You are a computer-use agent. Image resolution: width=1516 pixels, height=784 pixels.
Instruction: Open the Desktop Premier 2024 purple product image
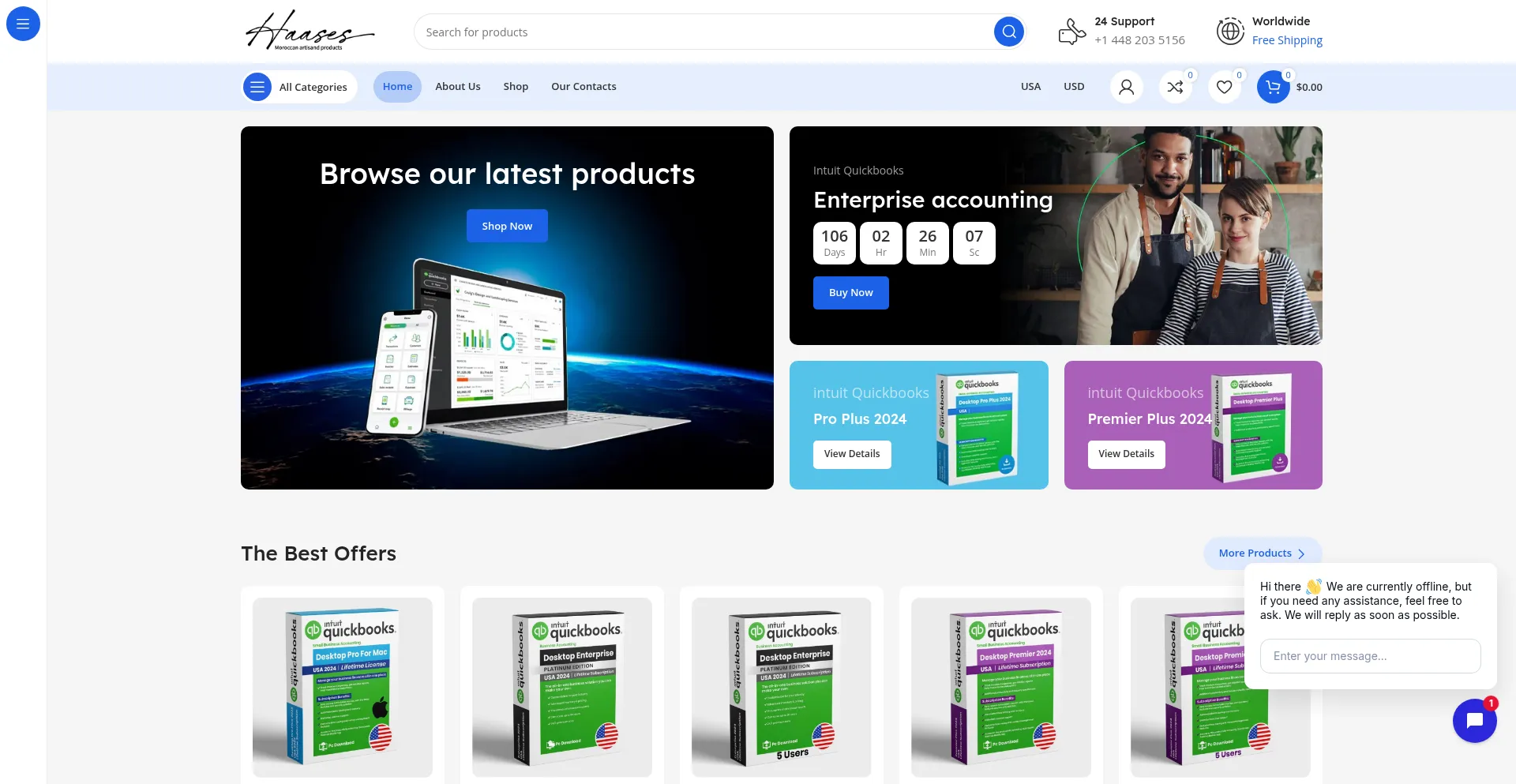pyautogui.click(x=1001, y=687)
